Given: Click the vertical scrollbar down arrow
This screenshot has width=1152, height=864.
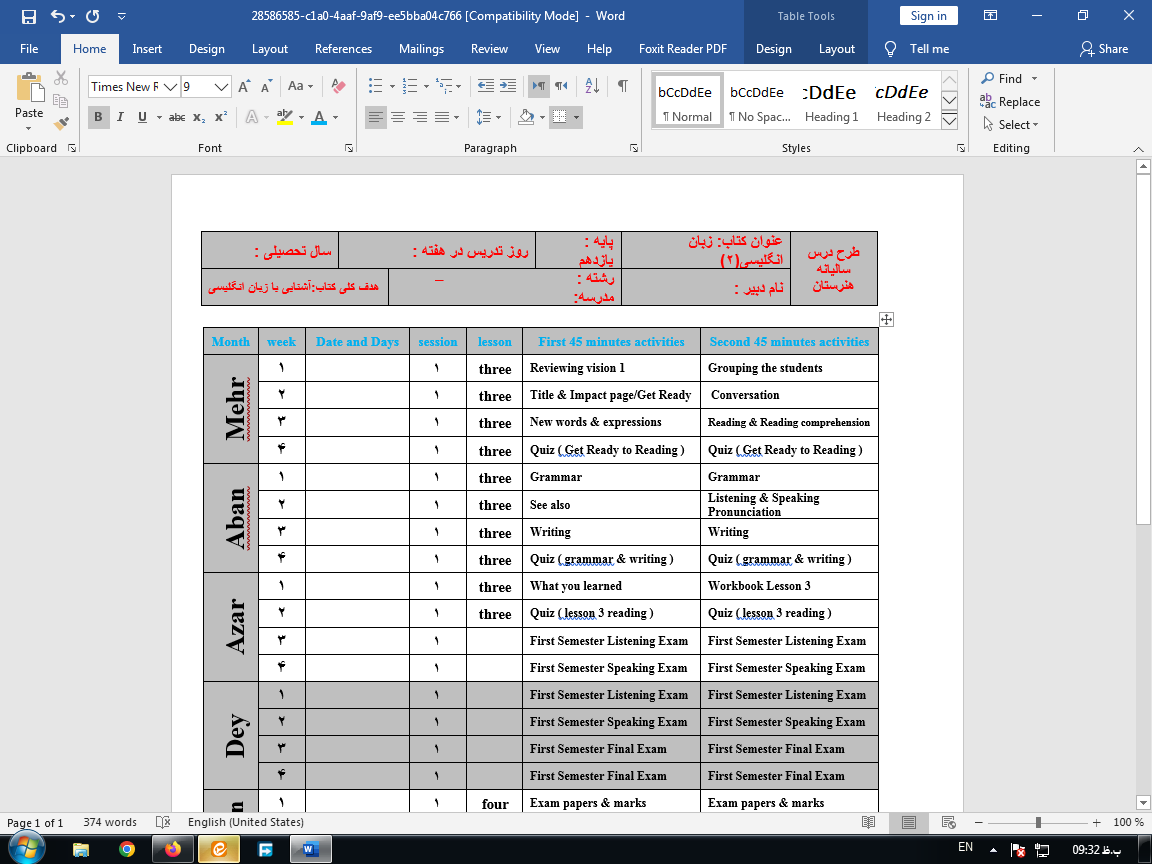Looking at the screenshot, I should click(1143, 802).
